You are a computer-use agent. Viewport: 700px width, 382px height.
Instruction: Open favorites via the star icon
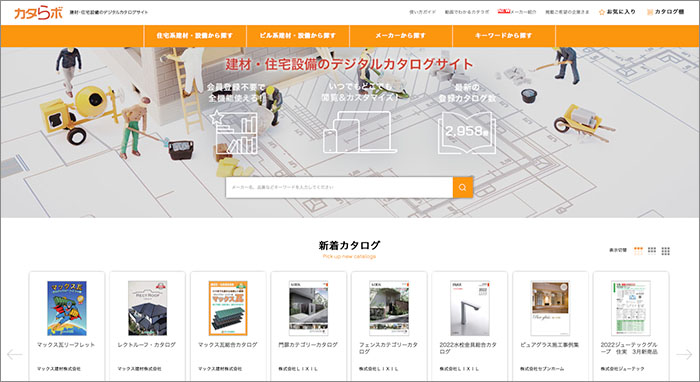click(x=601, y=12)
